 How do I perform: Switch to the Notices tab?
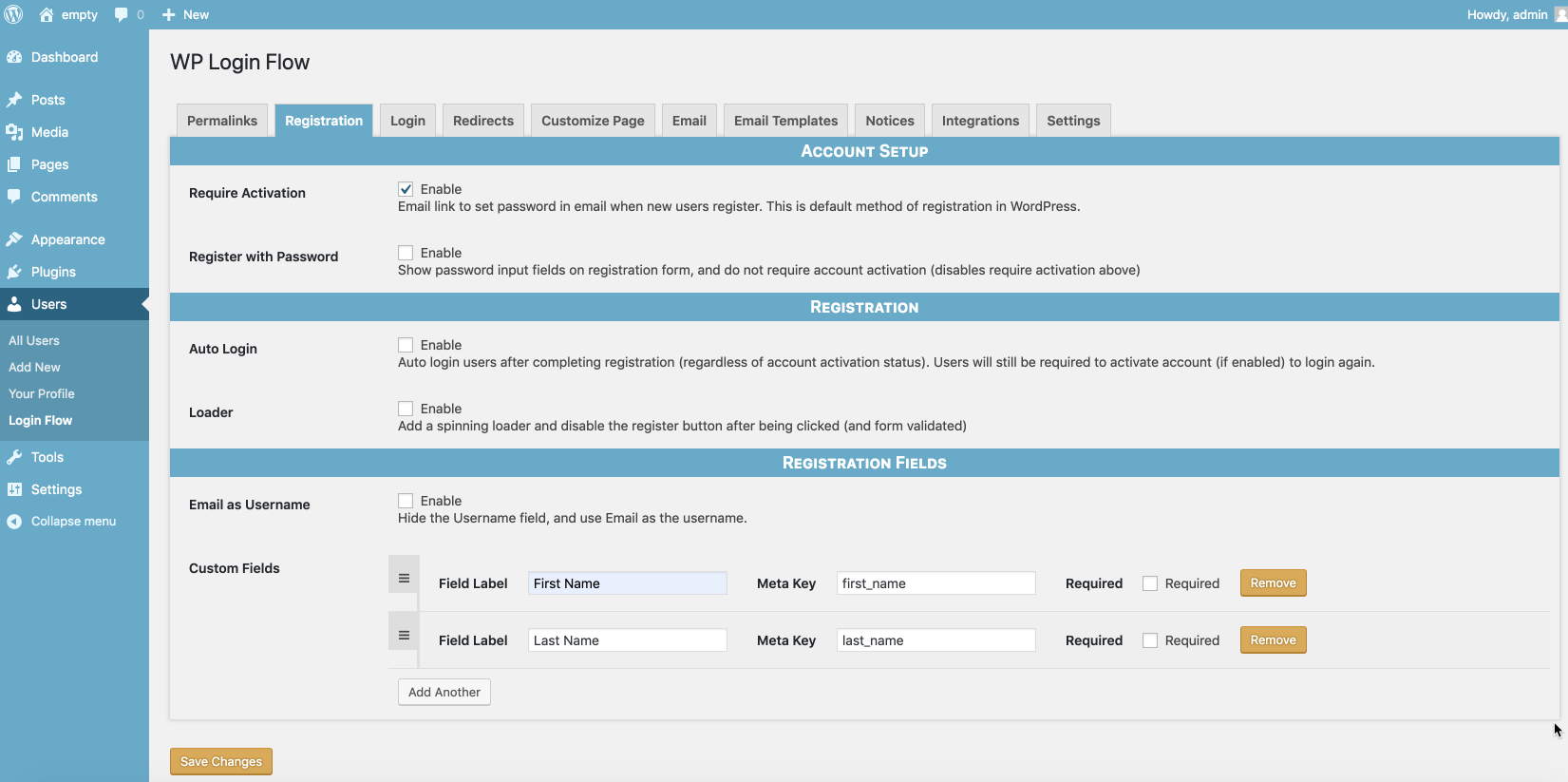click(x=890, y=121)
